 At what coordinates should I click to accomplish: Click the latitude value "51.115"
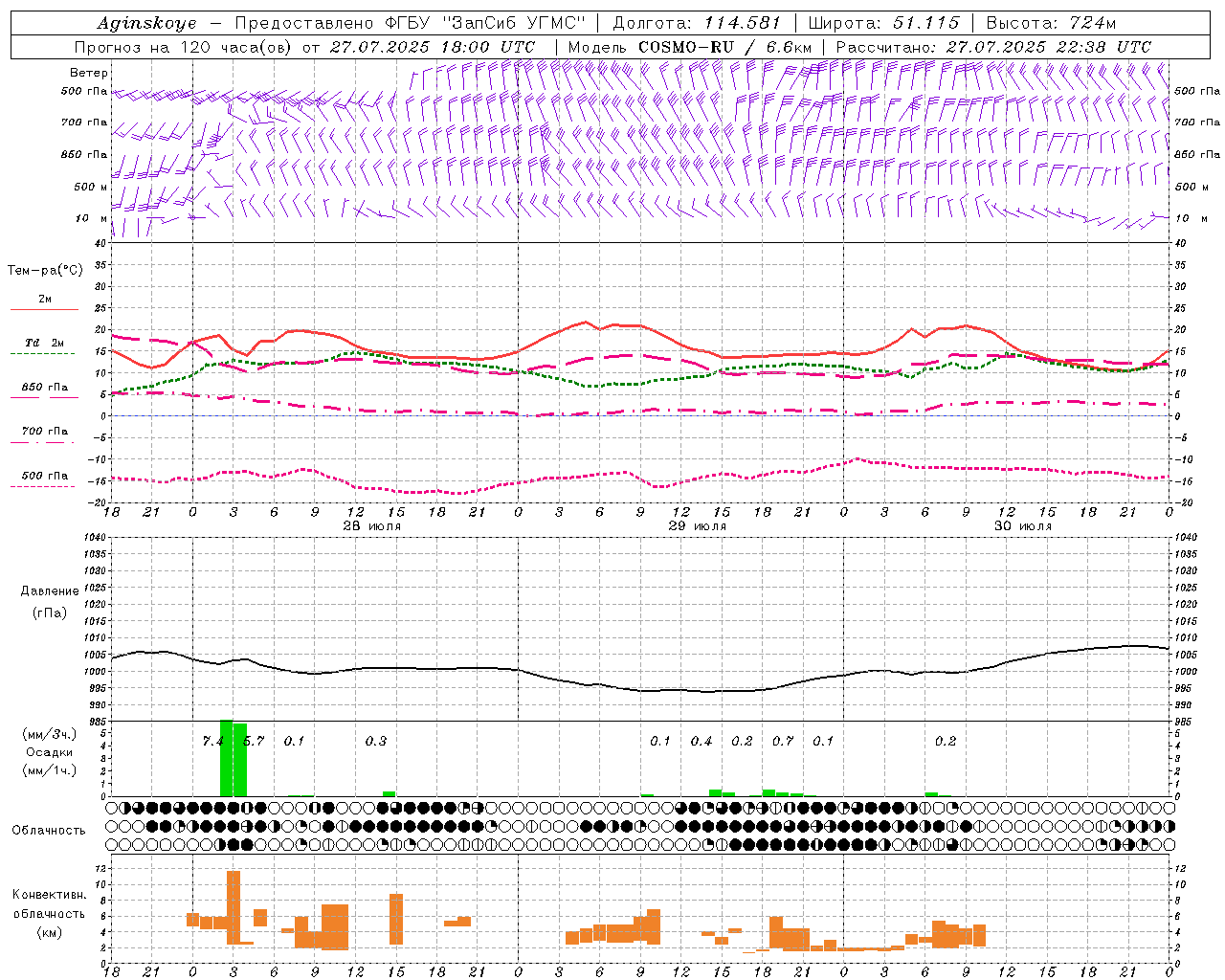pos(926,23)
